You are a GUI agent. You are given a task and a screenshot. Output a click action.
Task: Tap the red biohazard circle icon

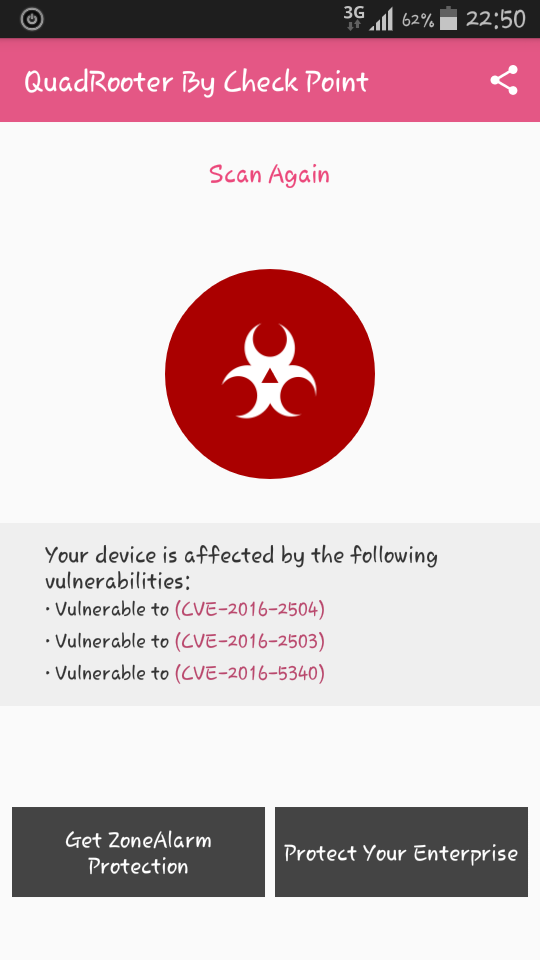pyautogui.click(x=270, y=373)
